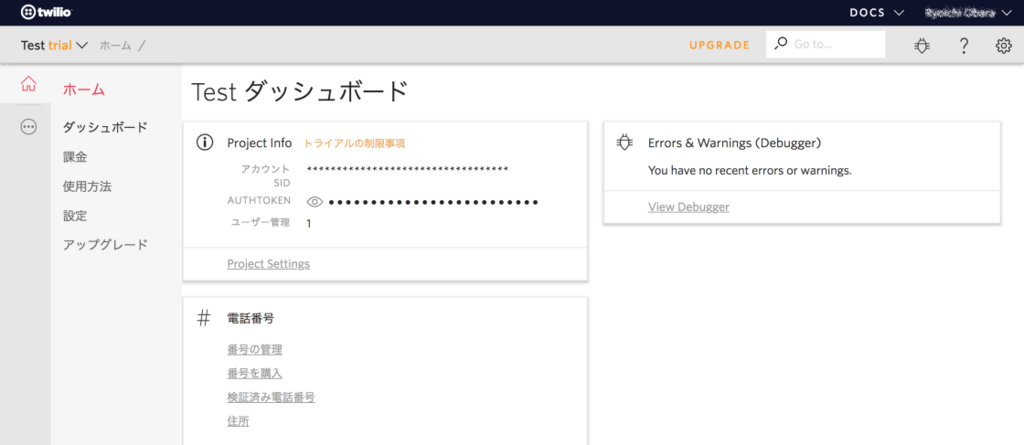This screenshot has width=1024, height=445.
Task: Select 使用方法 in the sidebar
Action: coord(87,186)
